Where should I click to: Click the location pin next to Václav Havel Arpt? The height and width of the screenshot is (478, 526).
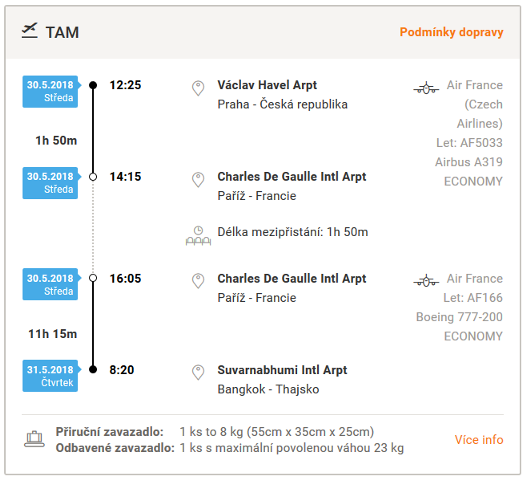click(x=198, y=88)
